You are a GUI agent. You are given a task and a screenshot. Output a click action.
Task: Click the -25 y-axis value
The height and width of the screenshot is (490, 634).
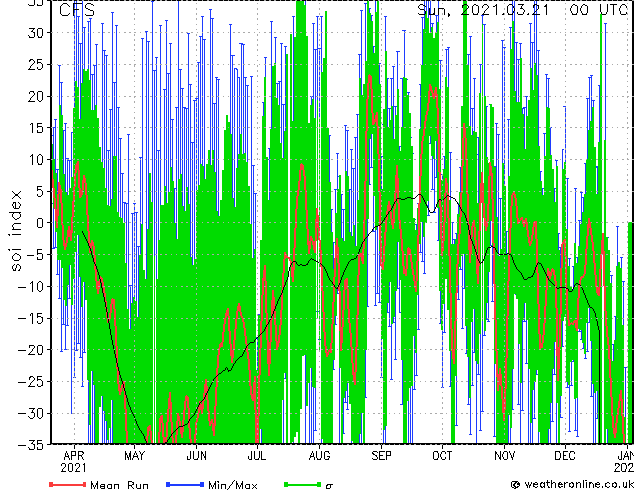pos(33,382)
